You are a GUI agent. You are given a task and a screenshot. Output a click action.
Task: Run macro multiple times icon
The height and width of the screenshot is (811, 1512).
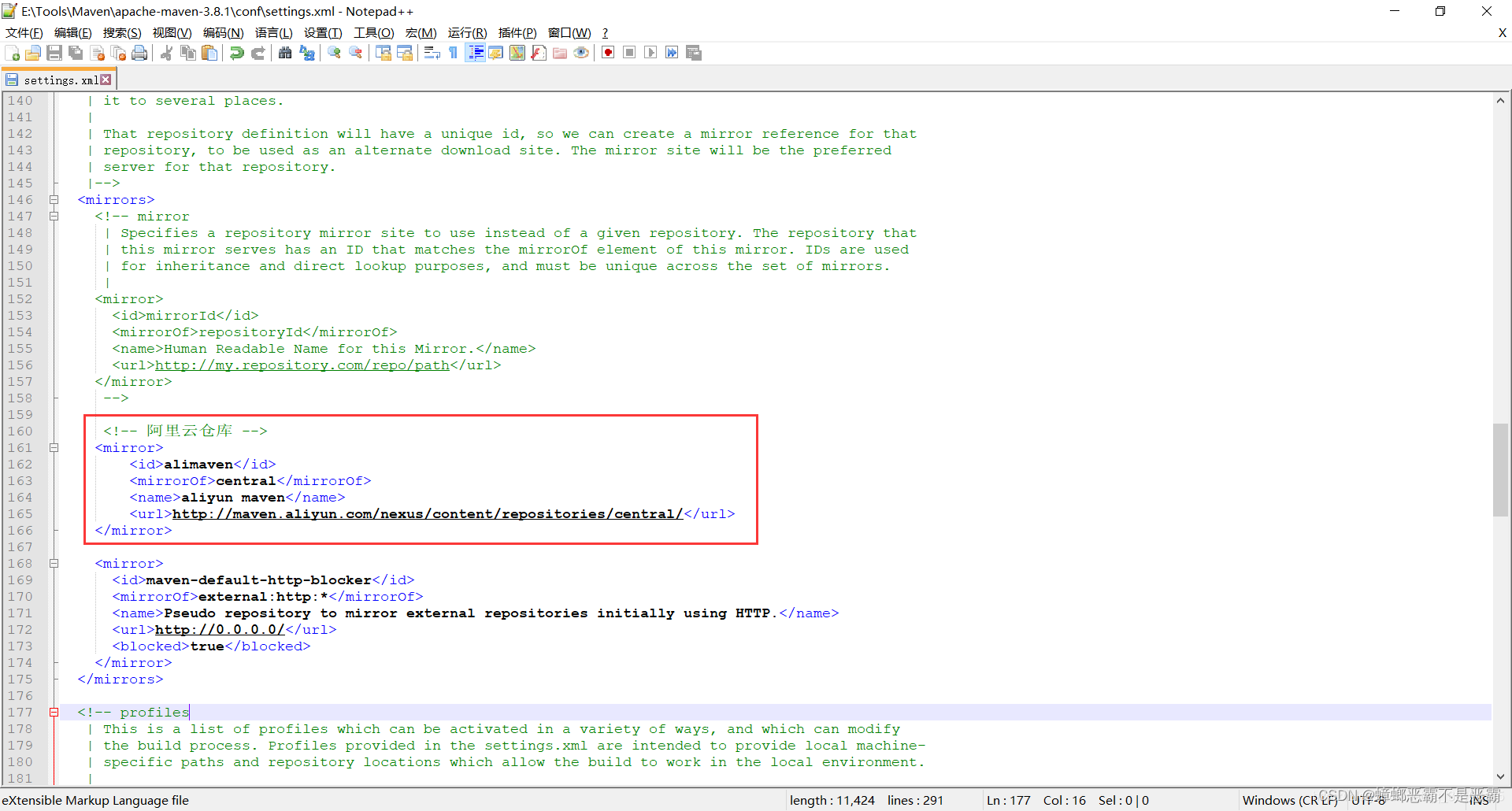[672, 53]
